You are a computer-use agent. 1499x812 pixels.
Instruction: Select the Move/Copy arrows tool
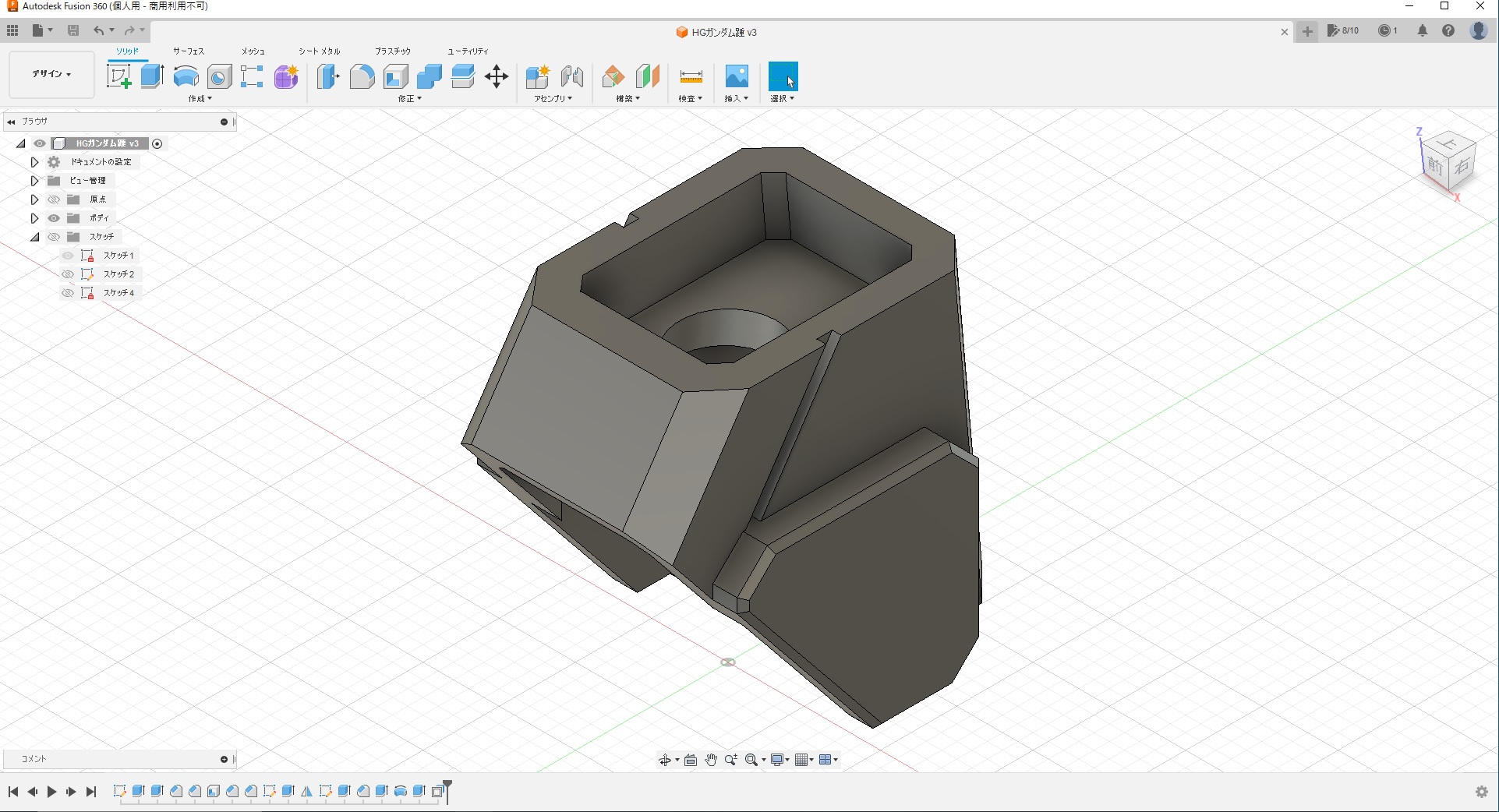[497, 76]
